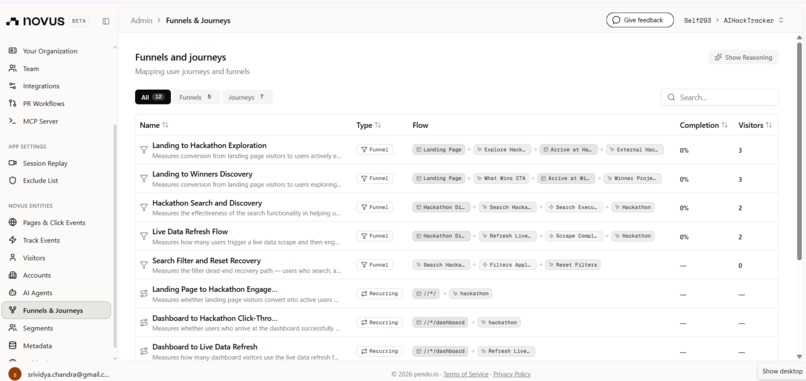Open Live Data Refresh Flow funnel
Image resolution: width=806 pixels, height=381 pixels.
[190, 232]
